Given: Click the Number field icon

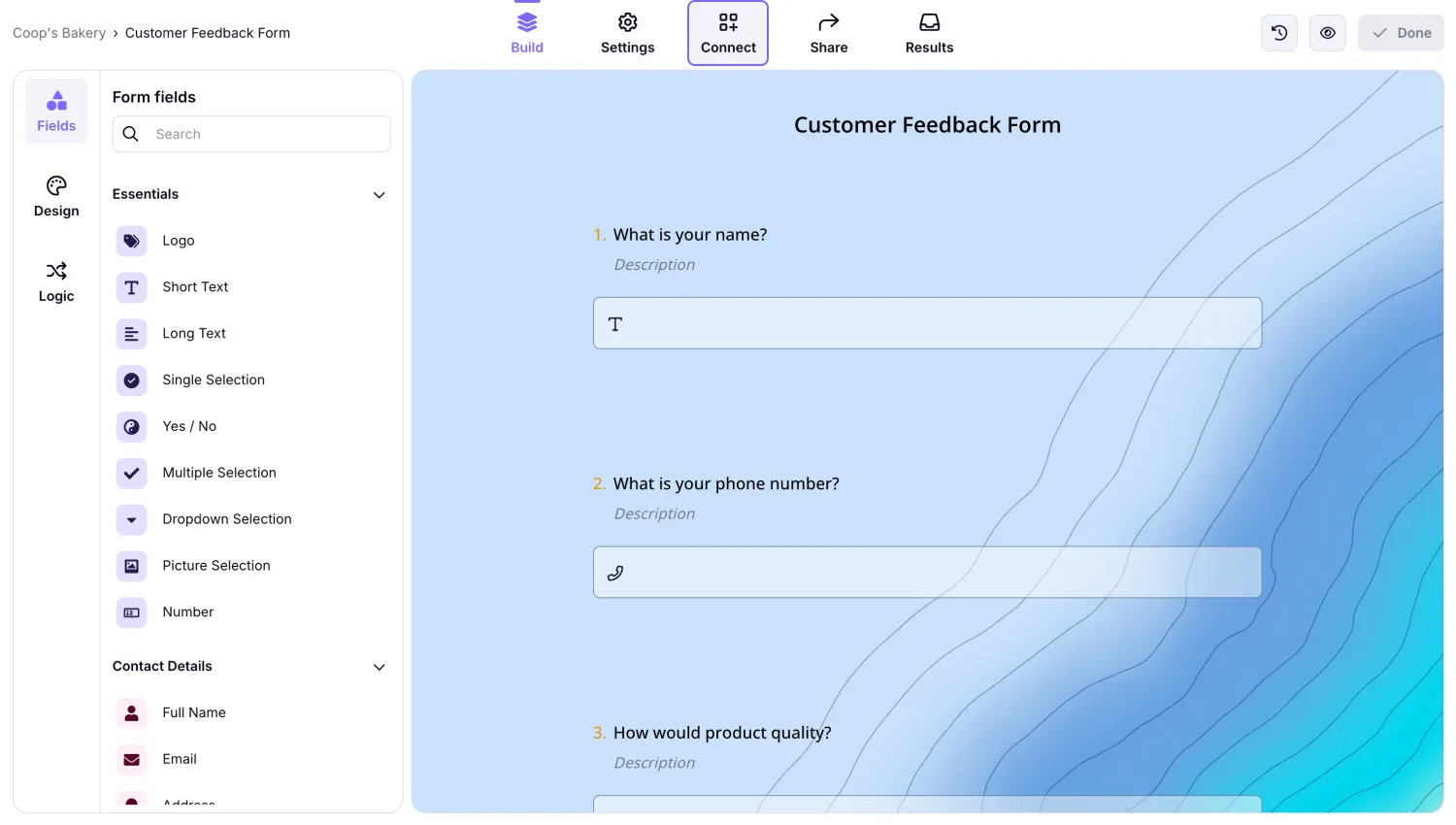Looking at the screenshot, I should pyautogui.click(x=131, y=612).
